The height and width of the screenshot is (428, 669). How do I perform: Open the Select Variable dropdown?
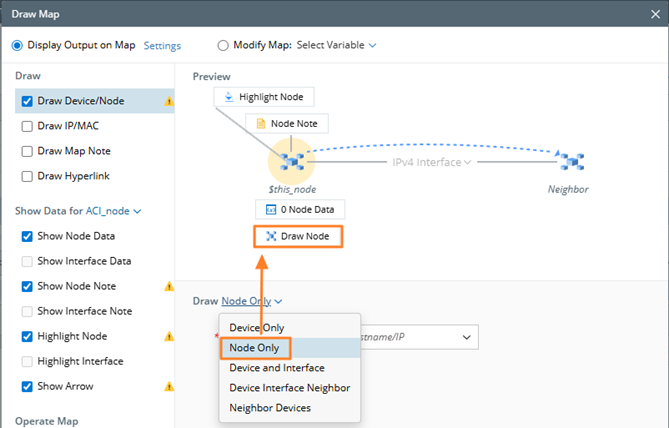pyautogui.click(x=336, y=45)
